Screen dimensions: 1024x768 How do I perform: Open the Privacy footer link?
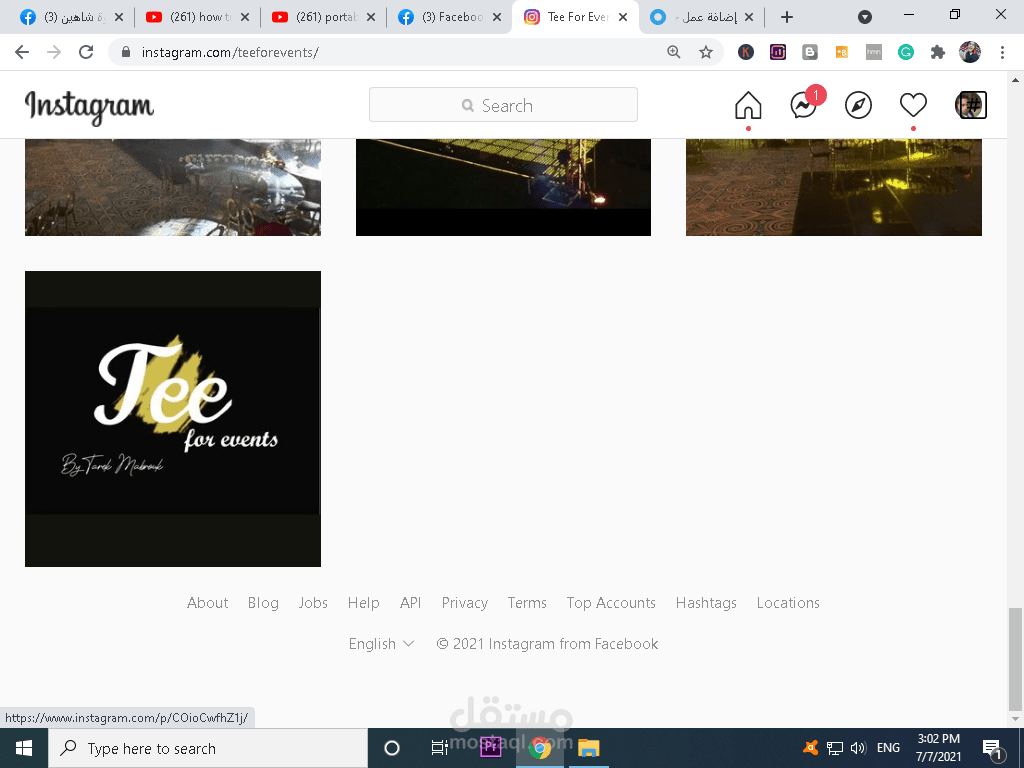[x=464, y=603]
